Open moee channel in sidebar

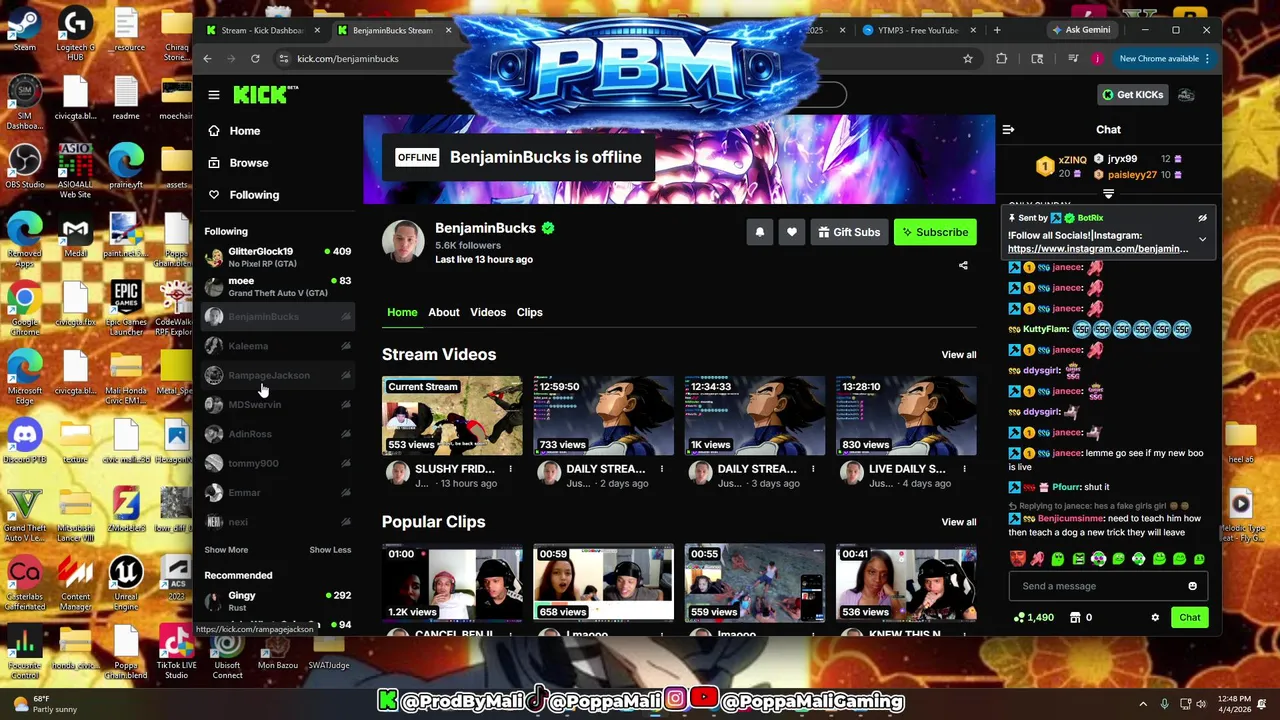point(278,287)
